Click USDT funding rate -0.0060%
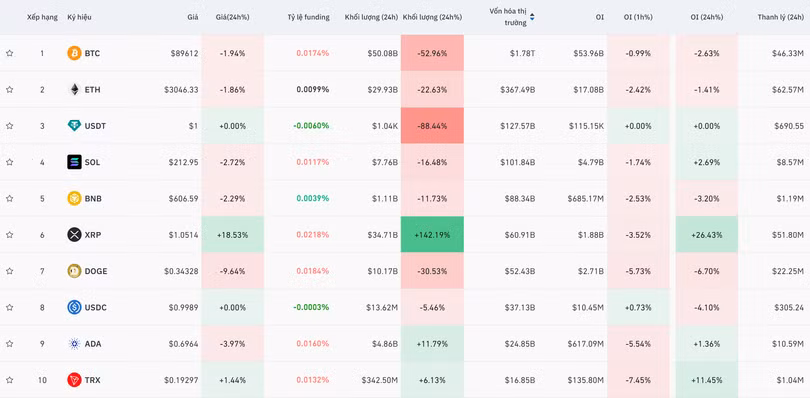Screen dimensions: 810x398 click(311, 126)
